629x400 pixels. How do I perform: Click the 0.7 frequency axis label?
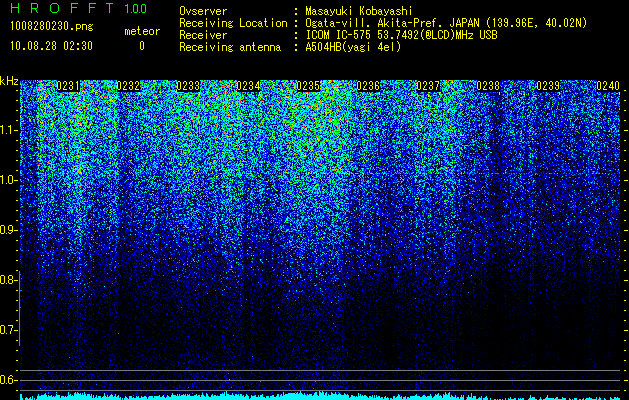coord(8,330)
